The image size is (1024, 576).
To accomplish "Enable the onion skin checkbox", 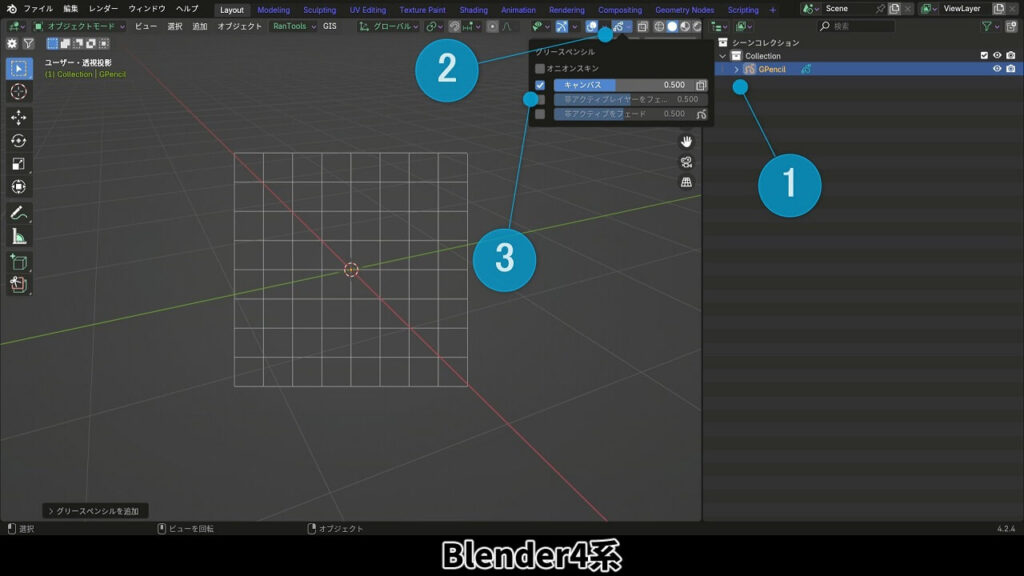I will 540,69.
